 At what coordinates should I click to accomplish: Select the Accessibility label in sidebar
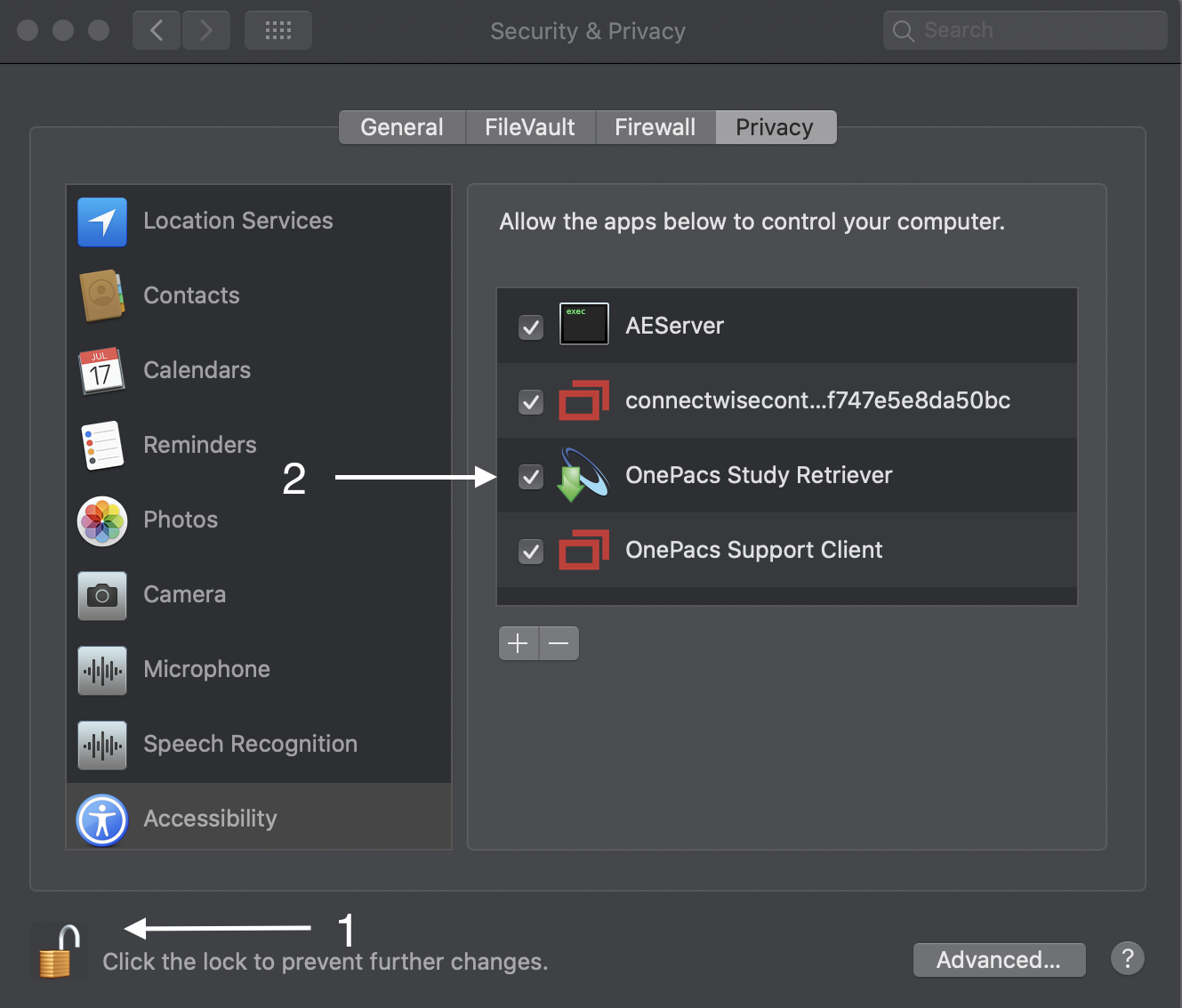coord(210,818)
